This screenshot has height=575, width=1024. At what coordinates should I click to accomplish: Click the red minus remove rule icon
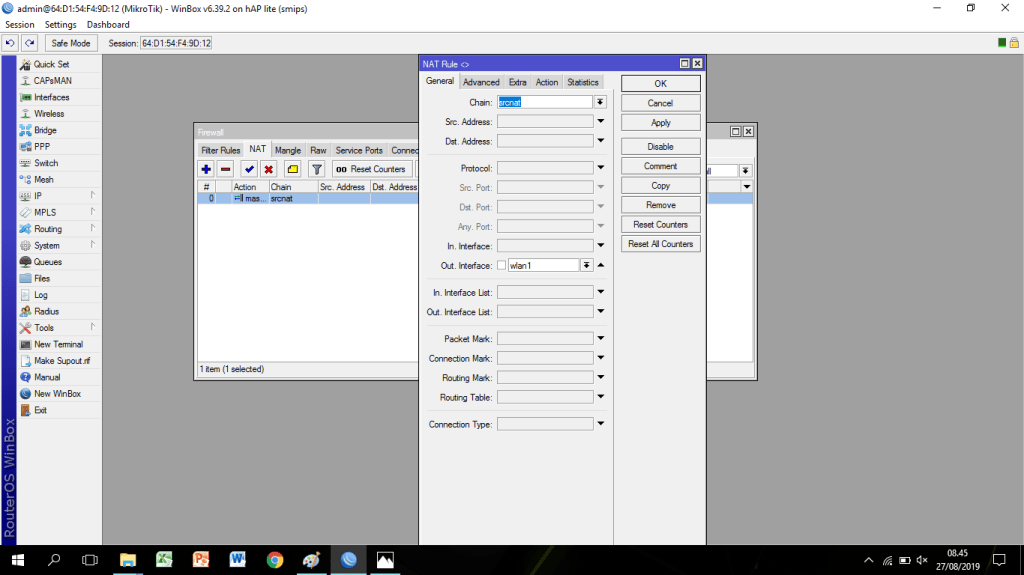pyautogui.click(x=226, y=169)
